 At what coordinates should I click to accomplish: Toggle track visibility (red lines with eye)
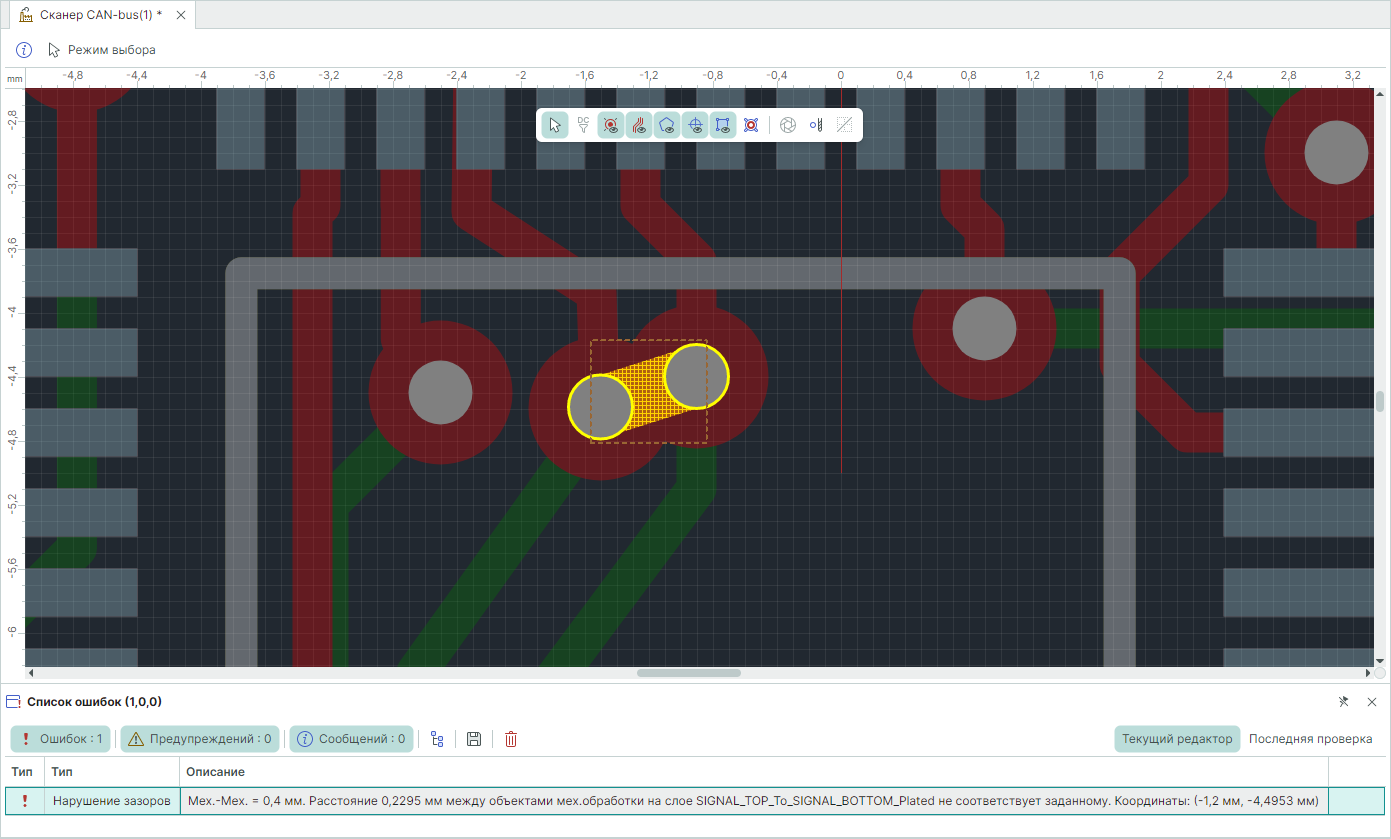coord(639,125)
